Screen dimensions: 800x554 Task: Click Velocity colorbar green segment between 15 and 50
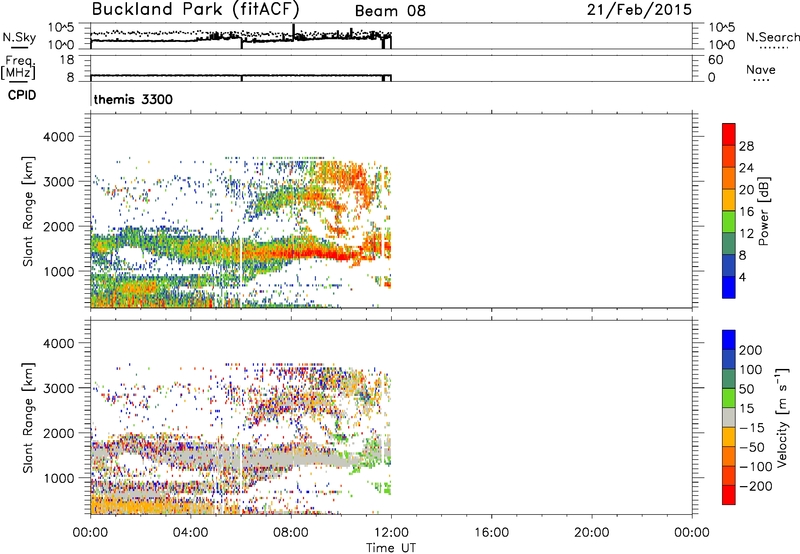(729, 398)
